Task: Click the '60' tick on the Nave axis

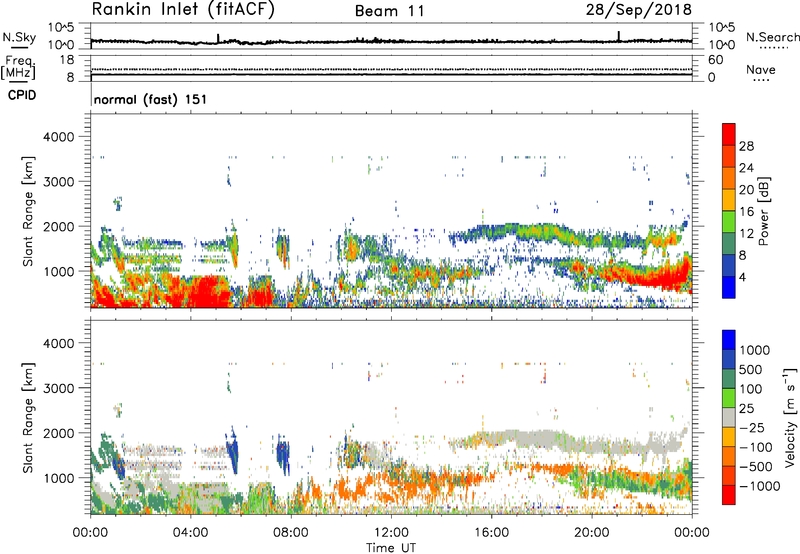Action: 715,60
